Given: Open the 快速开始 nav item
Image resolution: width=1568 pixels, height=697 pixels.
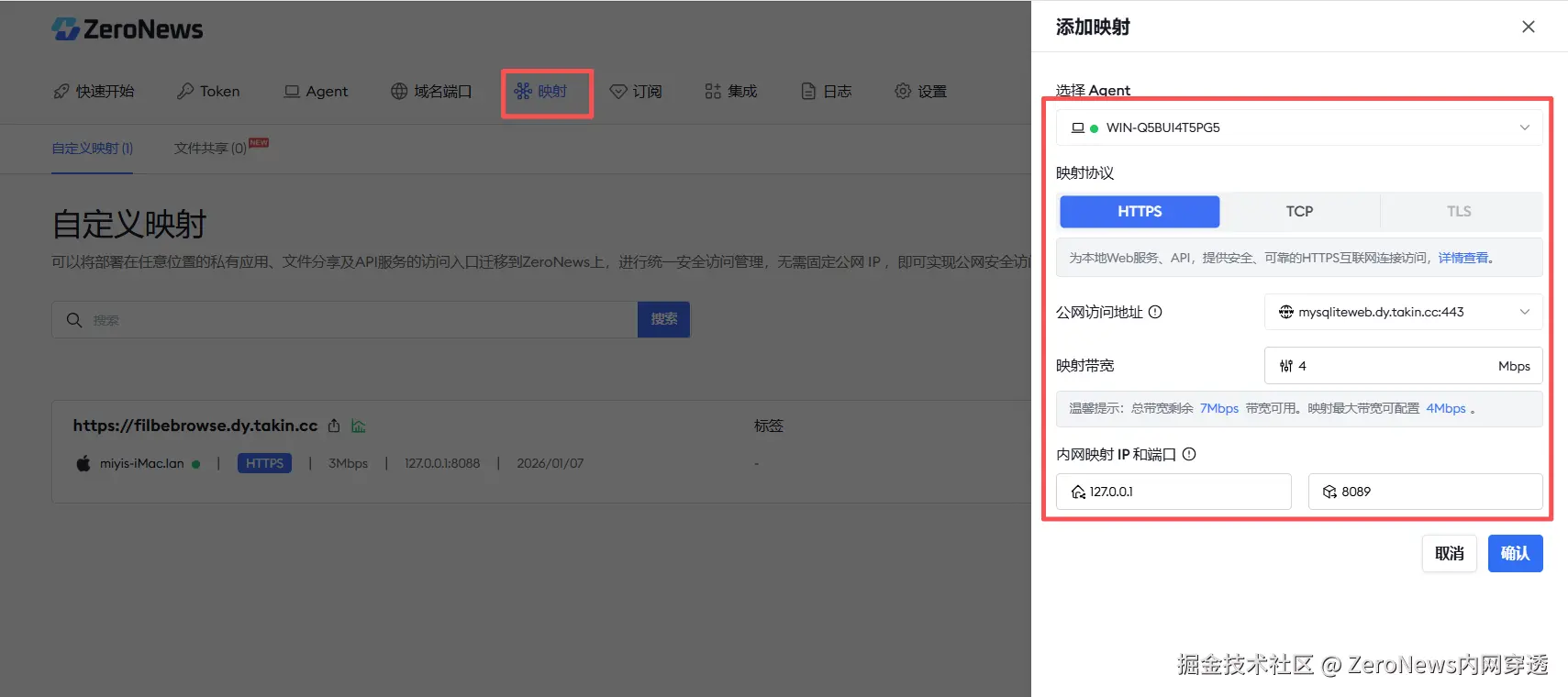Looking at the screenshot, I should coord(94,91).
